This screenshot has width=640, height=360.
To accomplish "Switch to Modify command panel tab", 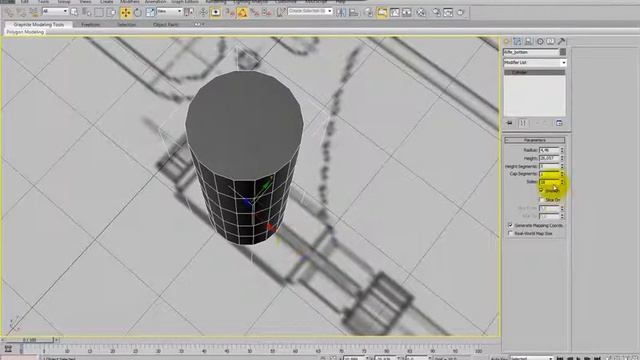I will click(x=518, y=41).
